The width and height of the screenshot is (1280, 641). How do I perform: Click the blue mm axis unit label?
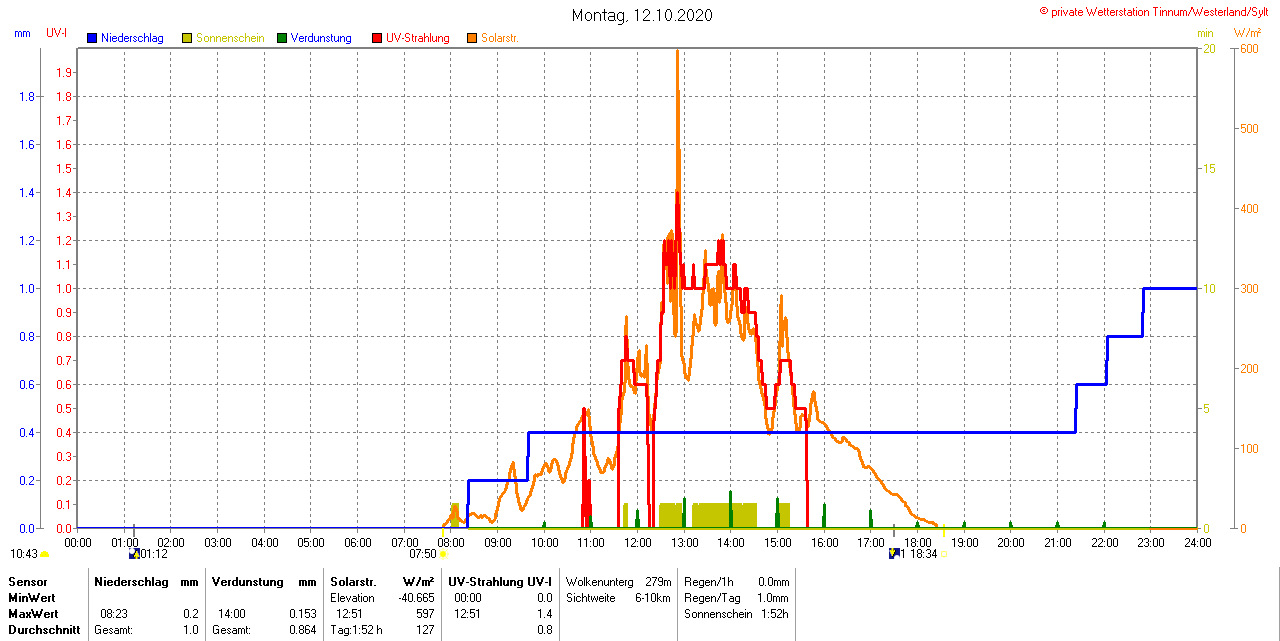(22, 33)
